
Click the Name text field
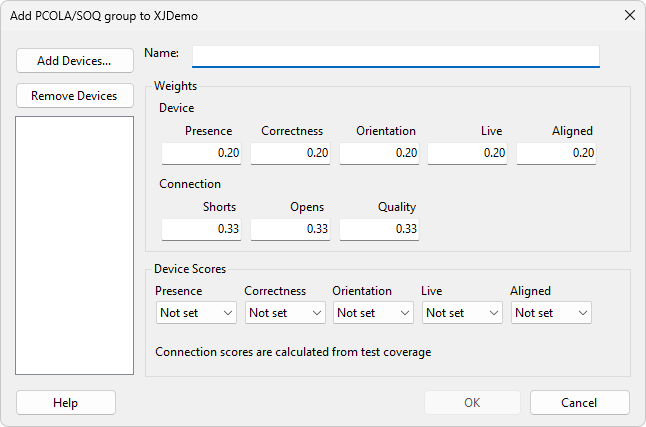coord(395,55)
